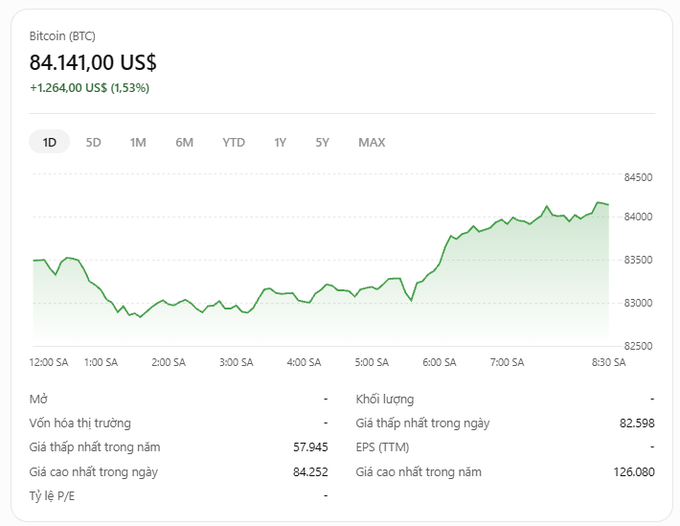The image size is (680, 526).
Task: Click the 6:00 SA time label
Action: pos(439,362)
